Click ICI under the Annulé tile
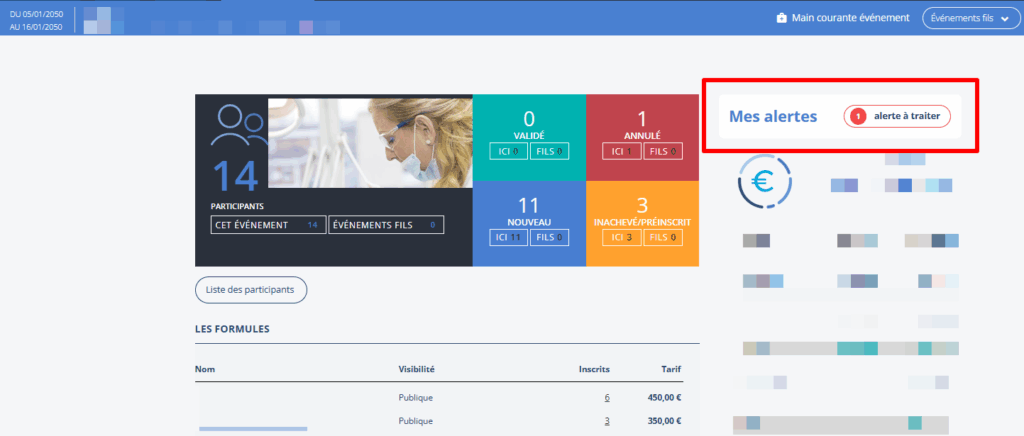The height and width of the screenshot is (436, 1024). pos(622,152)
